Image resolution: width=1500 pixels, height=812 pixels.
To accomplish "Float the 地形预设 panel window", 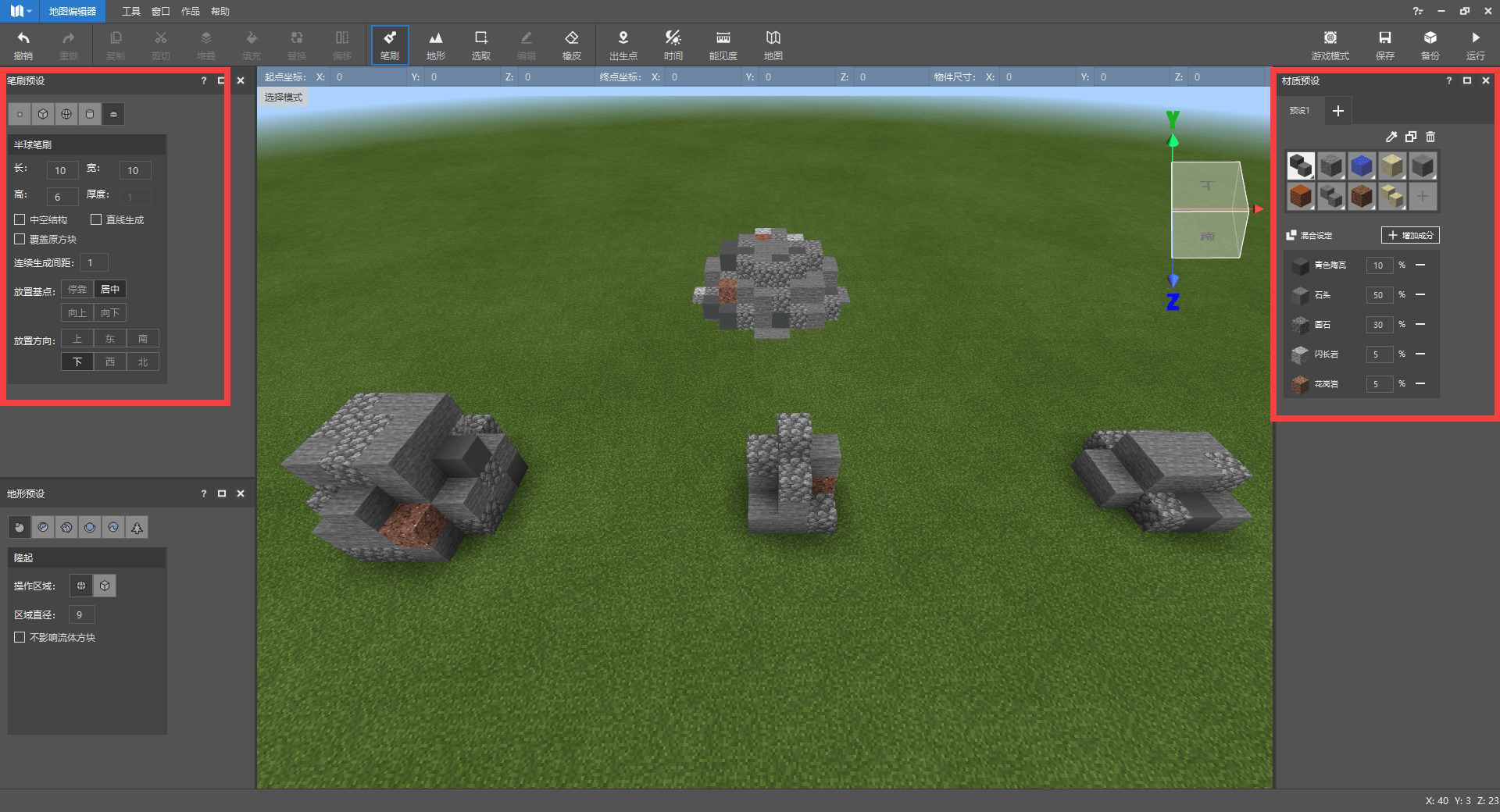I will point(222,493).
